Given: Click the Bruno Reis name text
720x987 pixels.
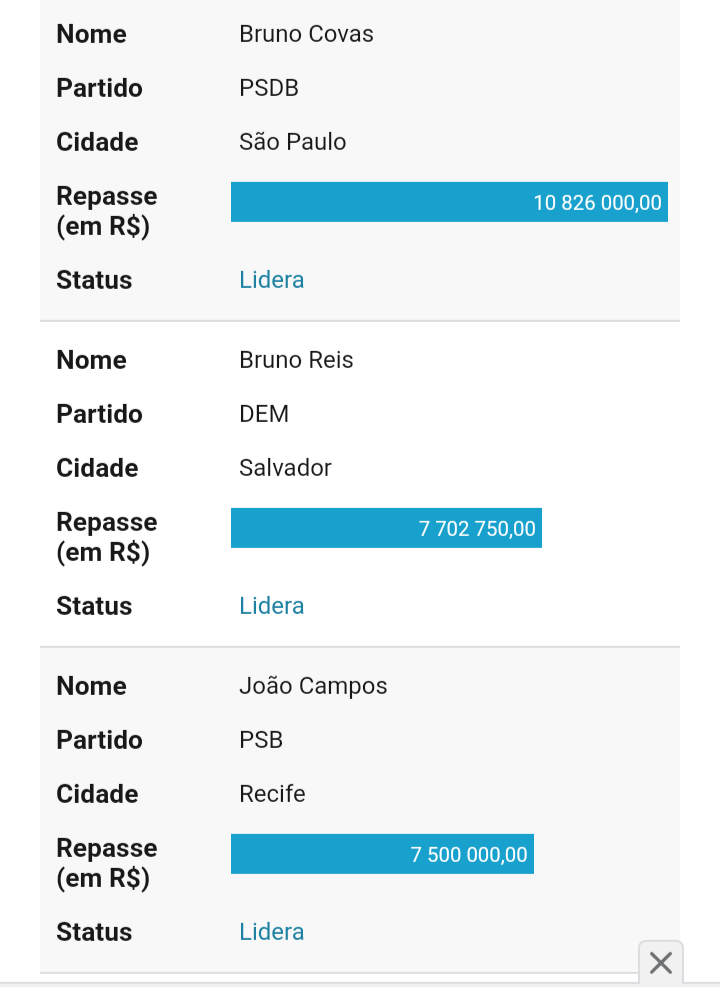Looking at the screenshot, I should [296, 360].
